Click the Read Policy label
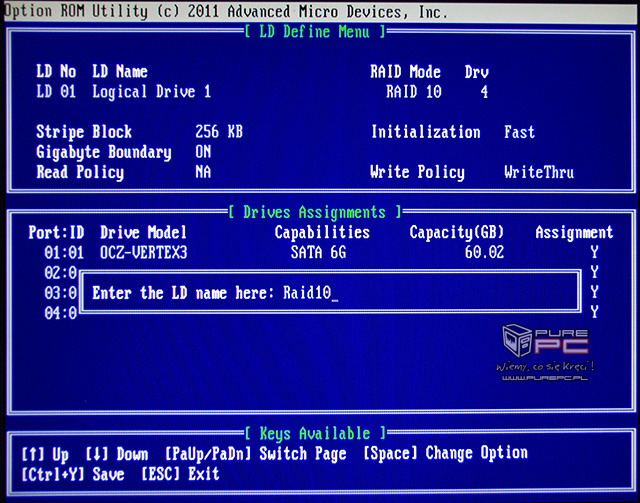The width and height of the screenshot is (640, 503). [80, 173]
